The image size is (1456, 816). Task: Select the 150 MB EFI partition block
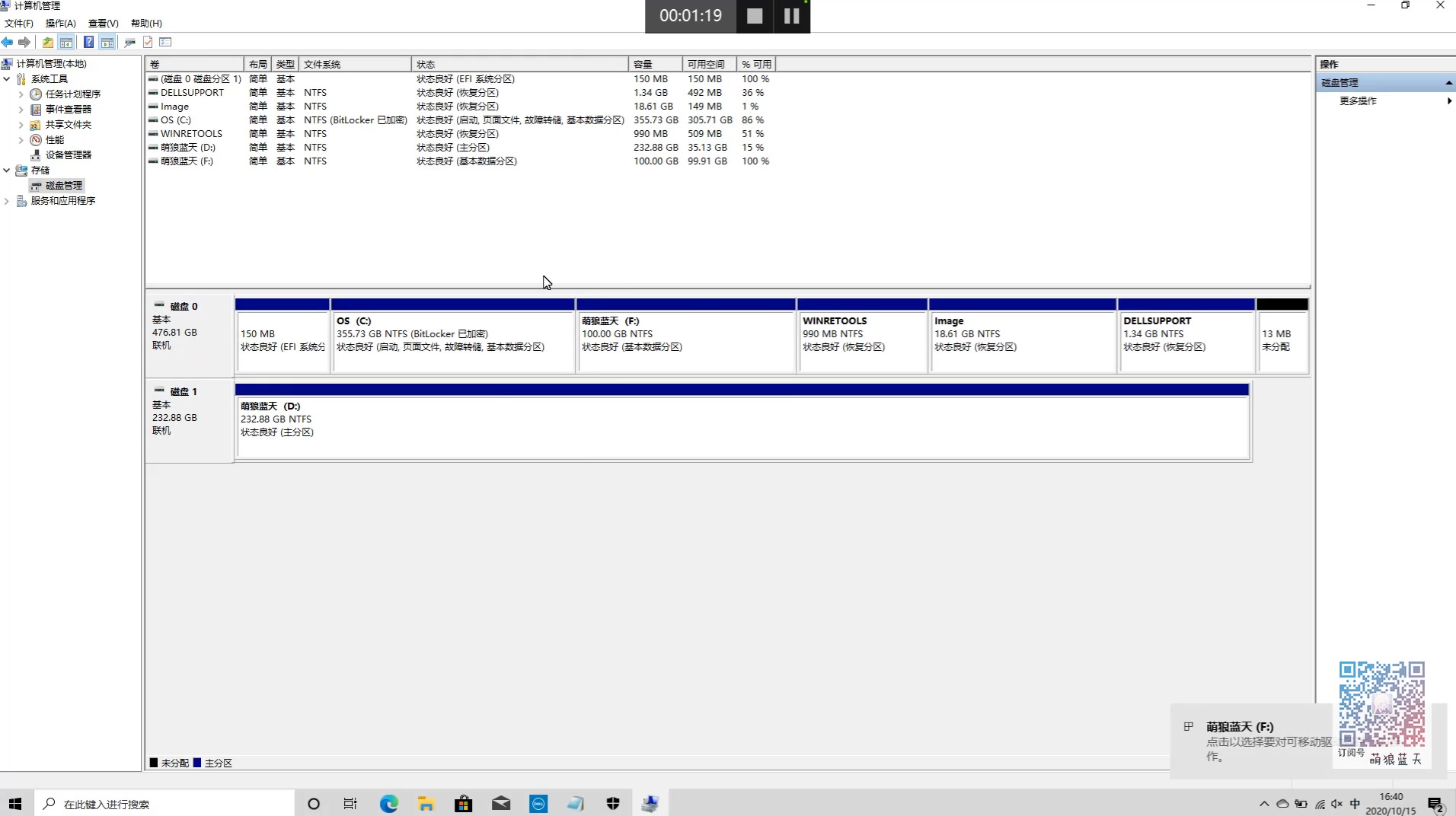(x=283, y=335)
